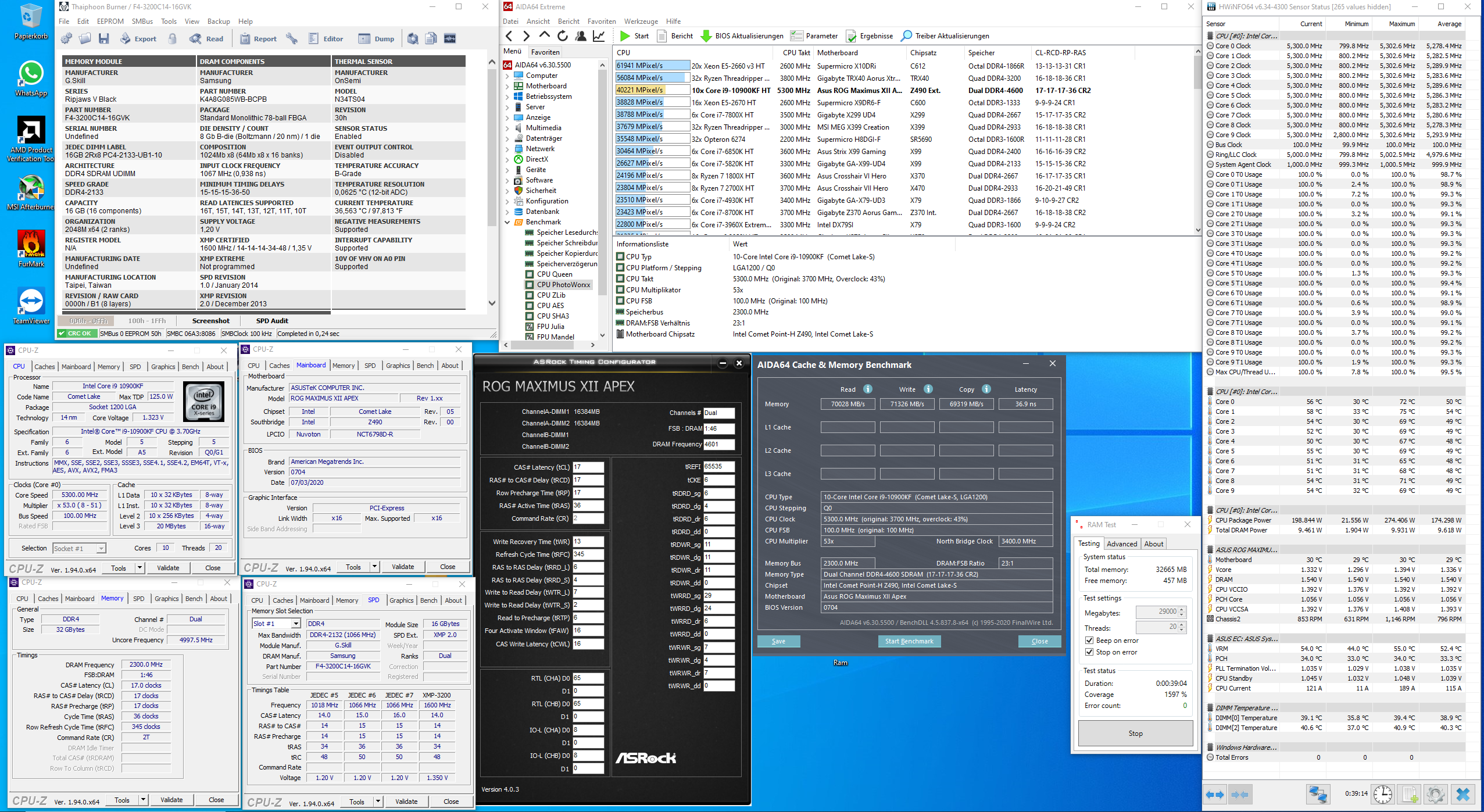
Task: Expand the Motherboard tree node
Action: pyautogui.click(x=507, y=86)
